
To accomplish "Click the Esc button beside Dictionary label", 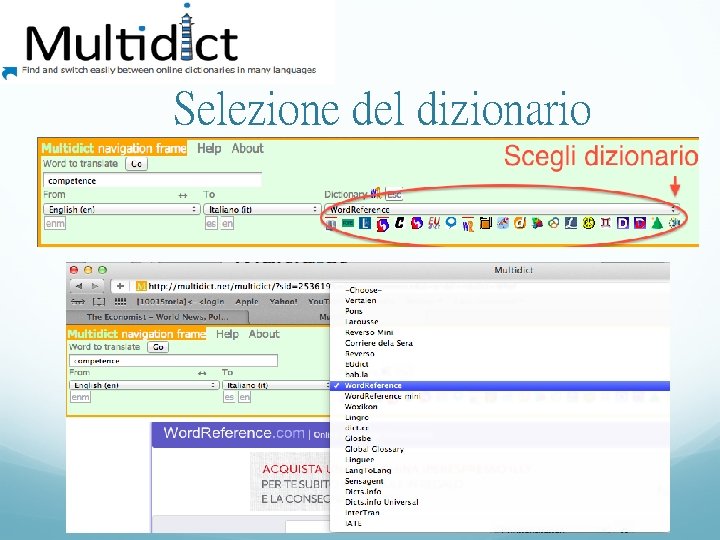I will (394, 195).
